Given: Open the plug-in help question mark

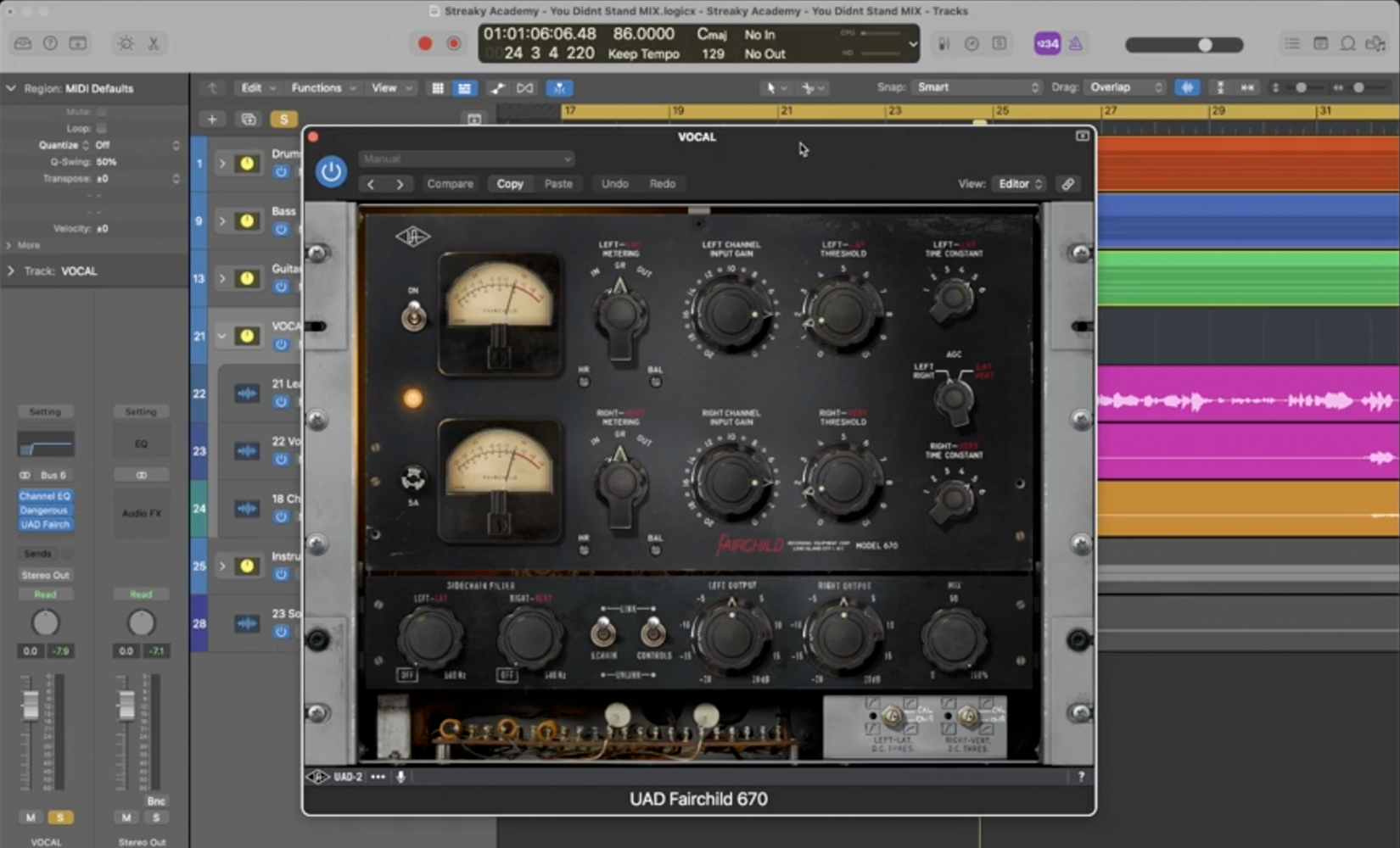Looking at the screenshot, I should 1080,777.
